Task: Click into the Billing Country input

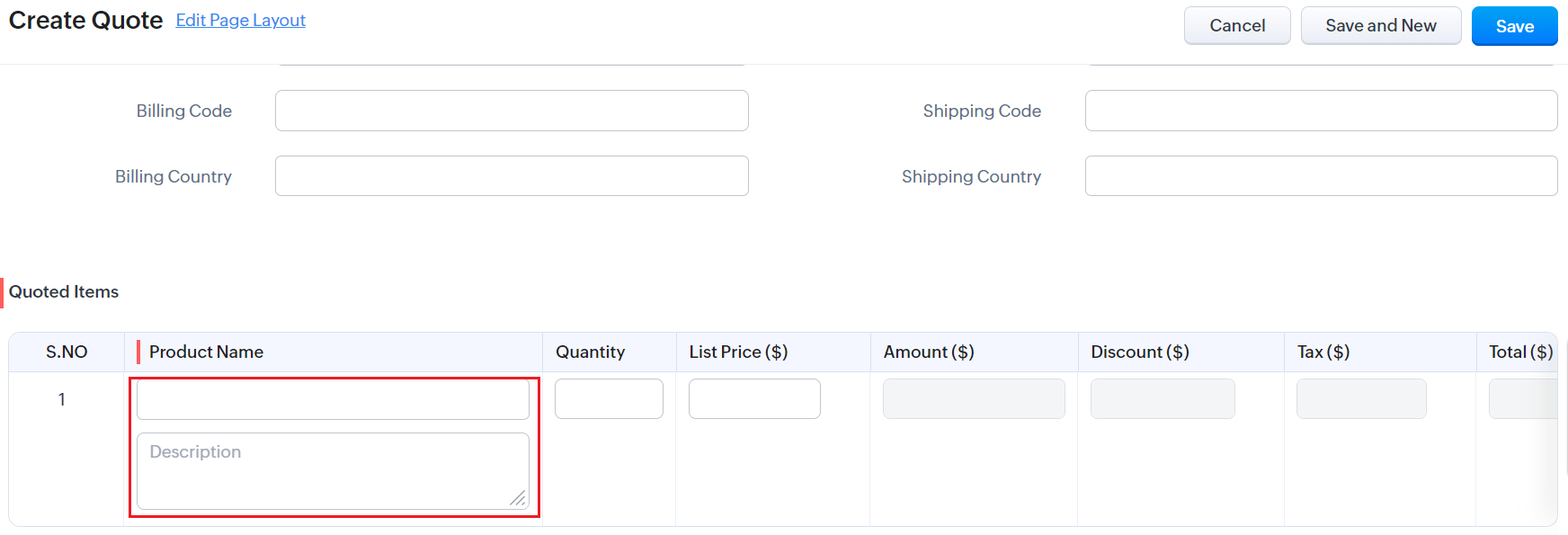Action: [x=512, y=176]
